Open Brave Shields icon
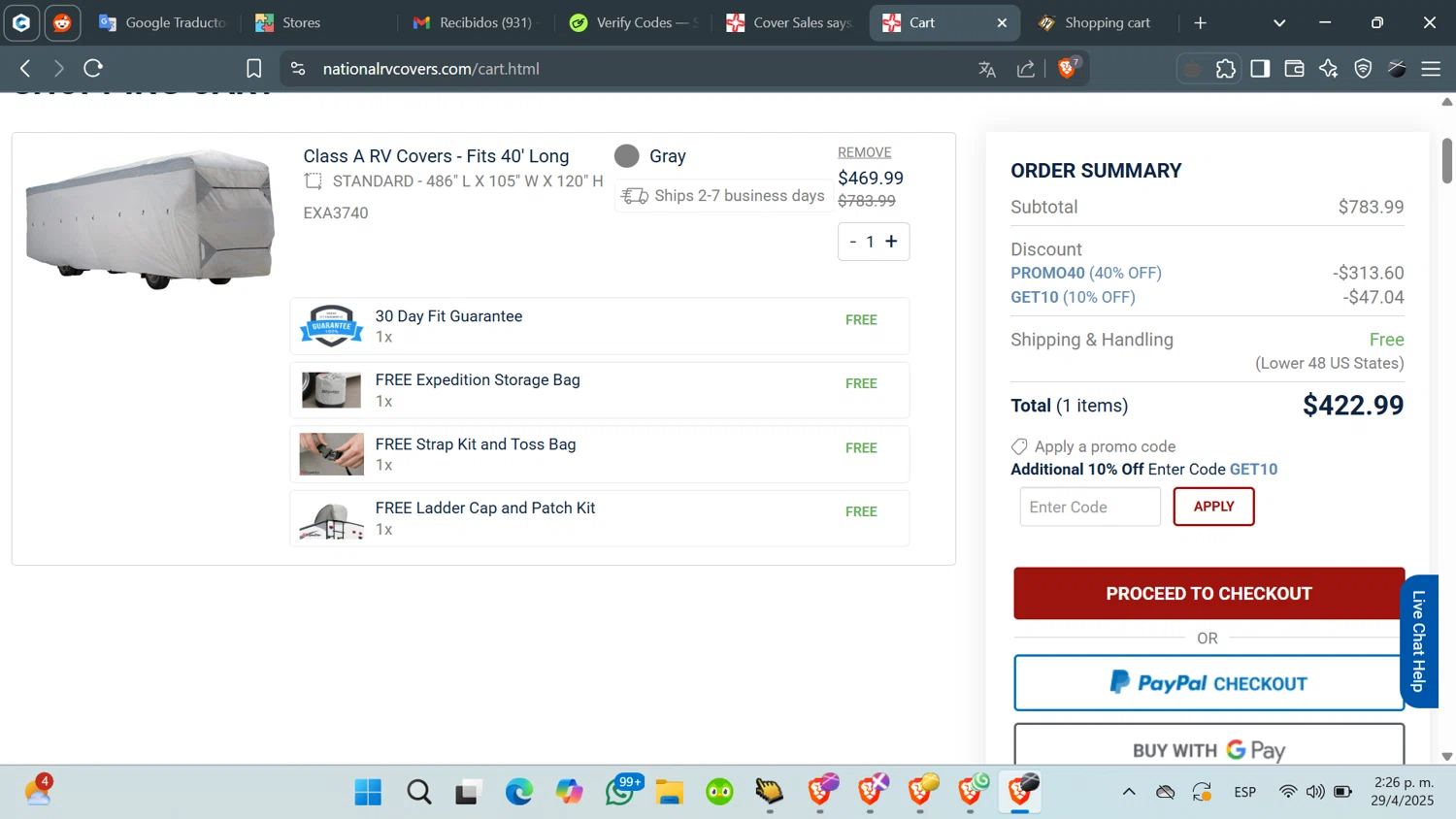The height and width of the screenshot is (819, 1456). pyautogui.click(x=1068, y=68)
